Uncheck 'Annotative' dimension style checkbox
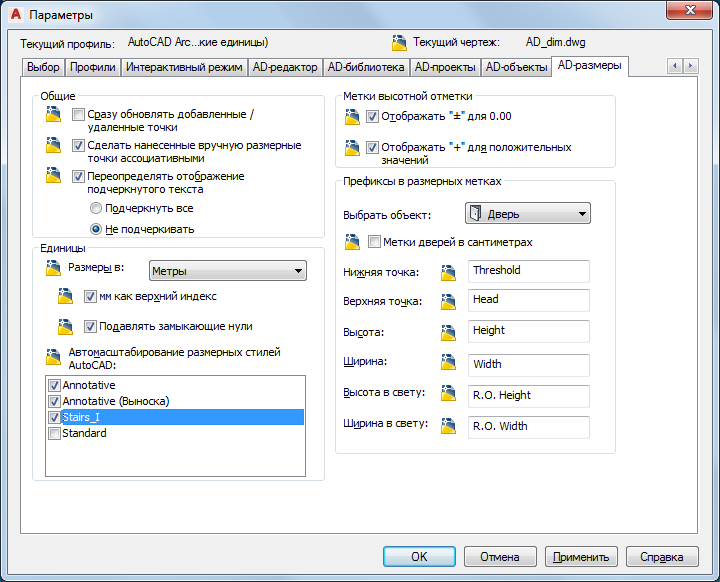The height and width of the screenshot is (582, 720). pos(55,385)
